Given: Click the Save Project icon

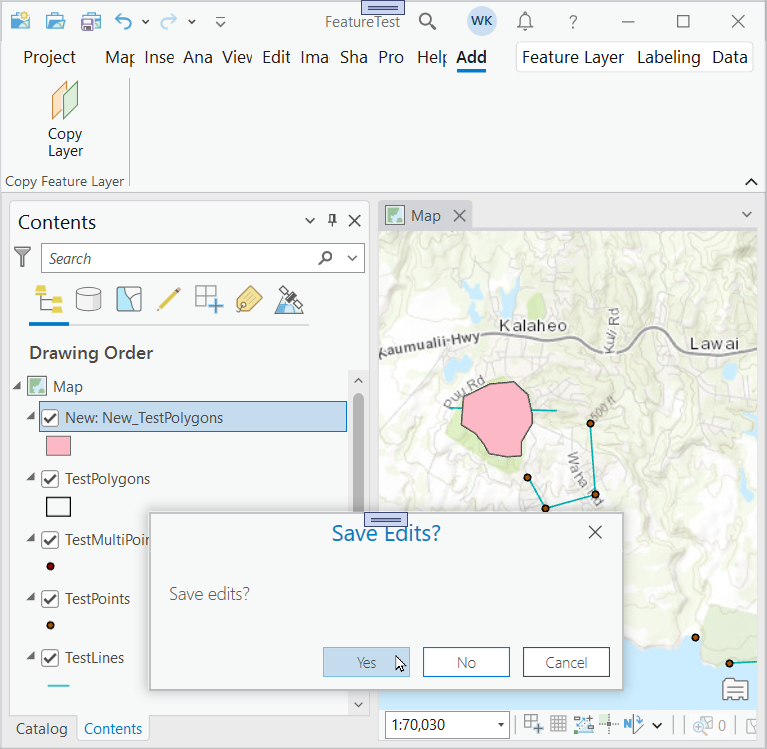Looking at the screenshot, I should click(x=91, y=22).
